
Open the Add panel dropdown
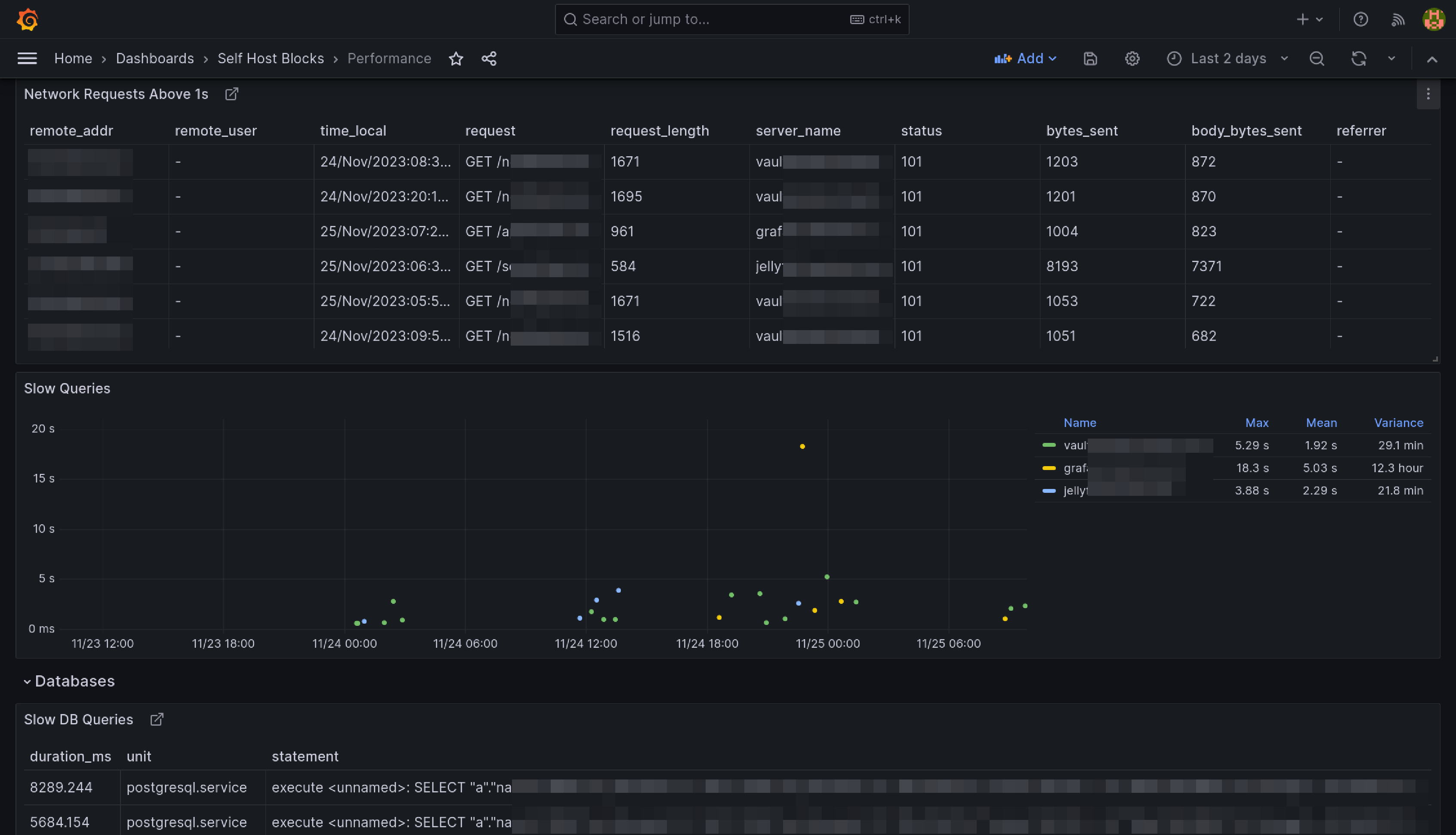click(x=1025, y=59)
